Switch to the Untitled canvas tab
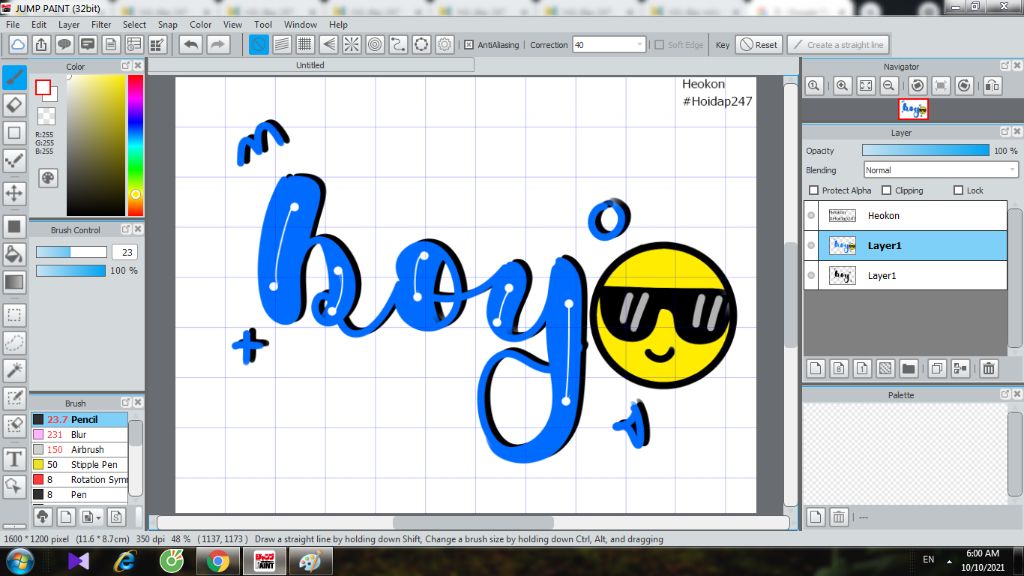1024x576 pixels. (310, 65)
